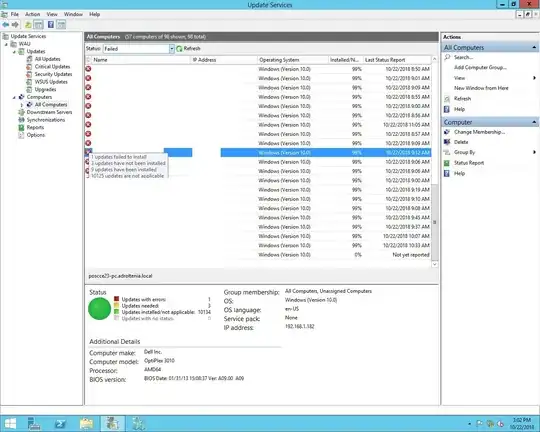This screenshot has width=540, height=432.
Task: Click the Updates with errors count
Action: pos(209,299)
